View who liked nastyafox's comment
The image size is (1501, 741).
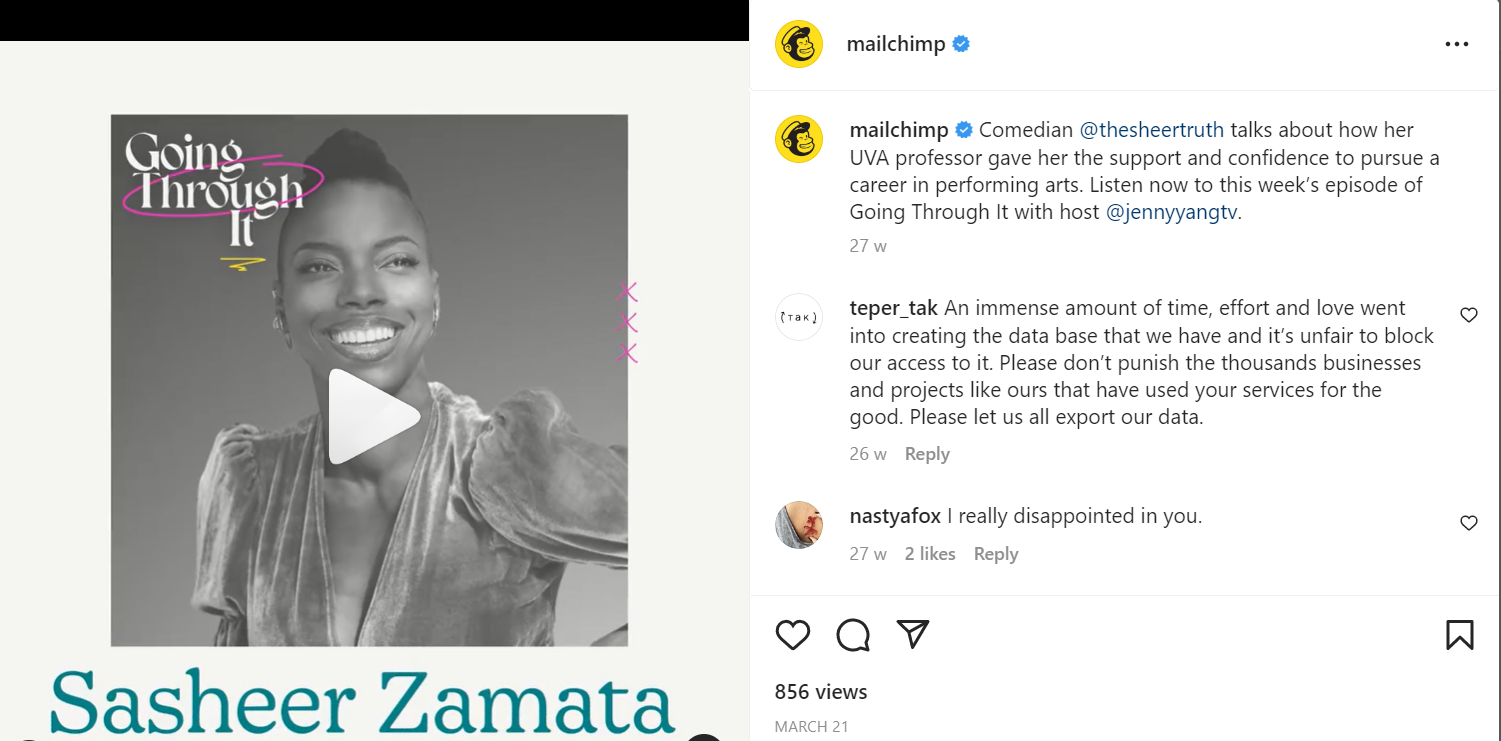point(930,553)
